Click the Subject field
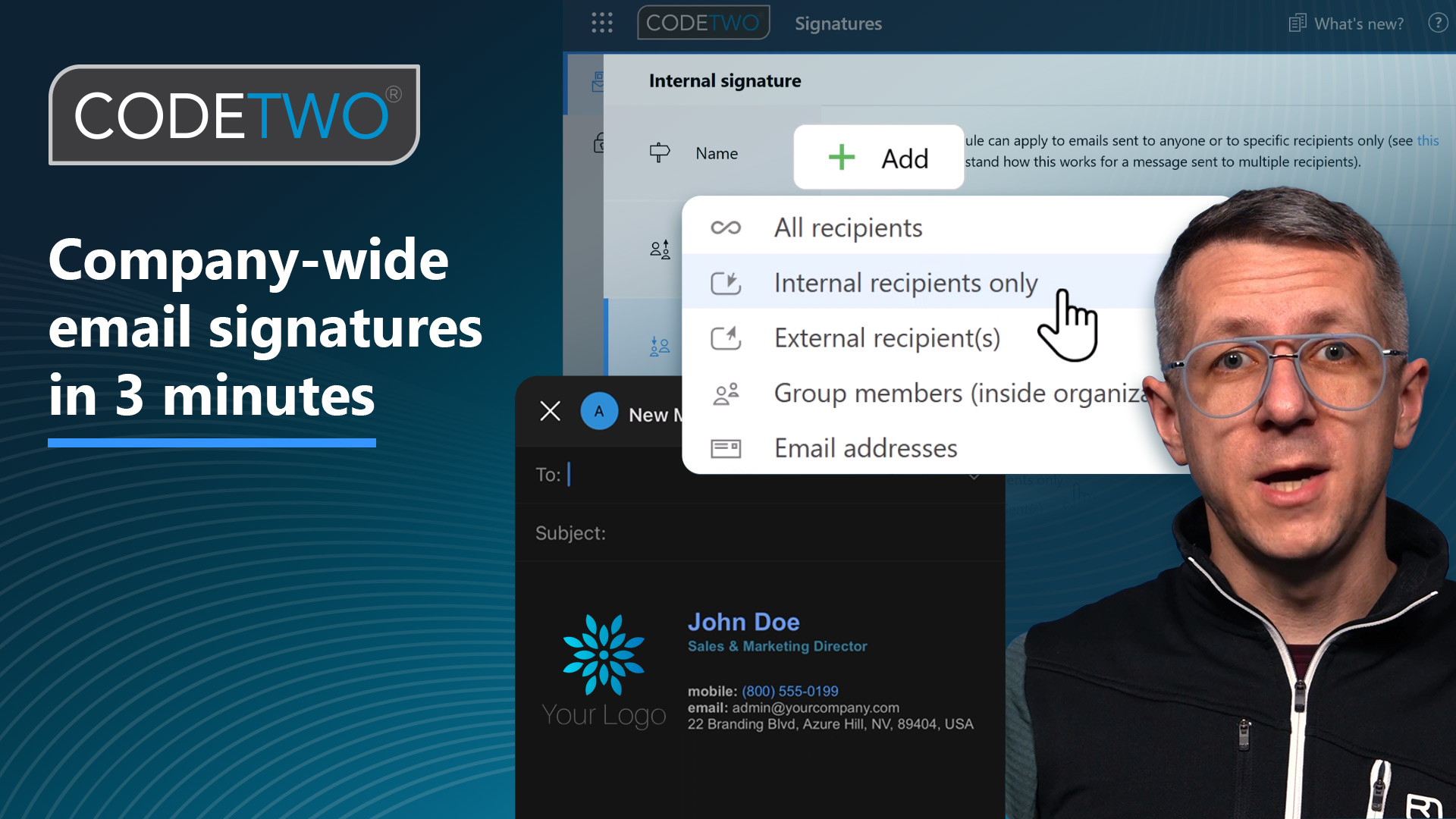 point(760,533)
